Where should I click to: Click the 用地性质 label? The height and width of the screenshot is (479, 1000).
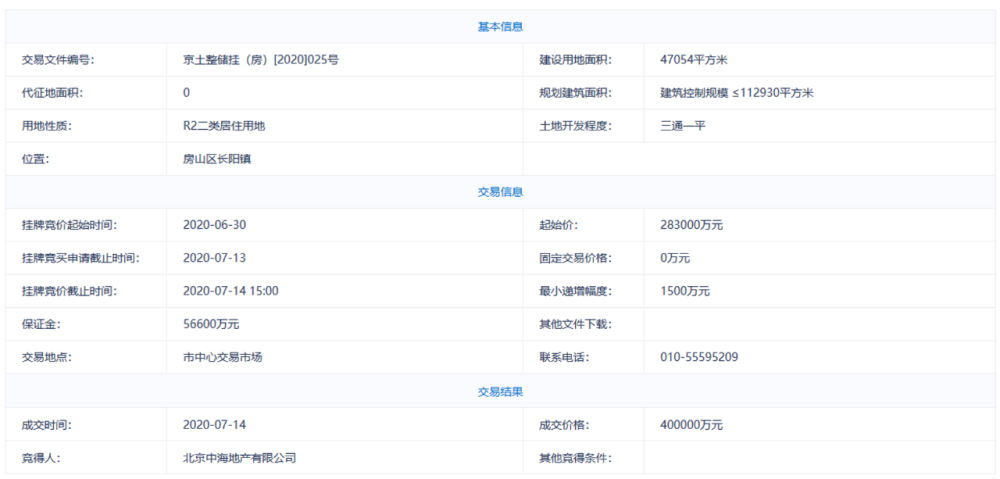pos(47,126)
